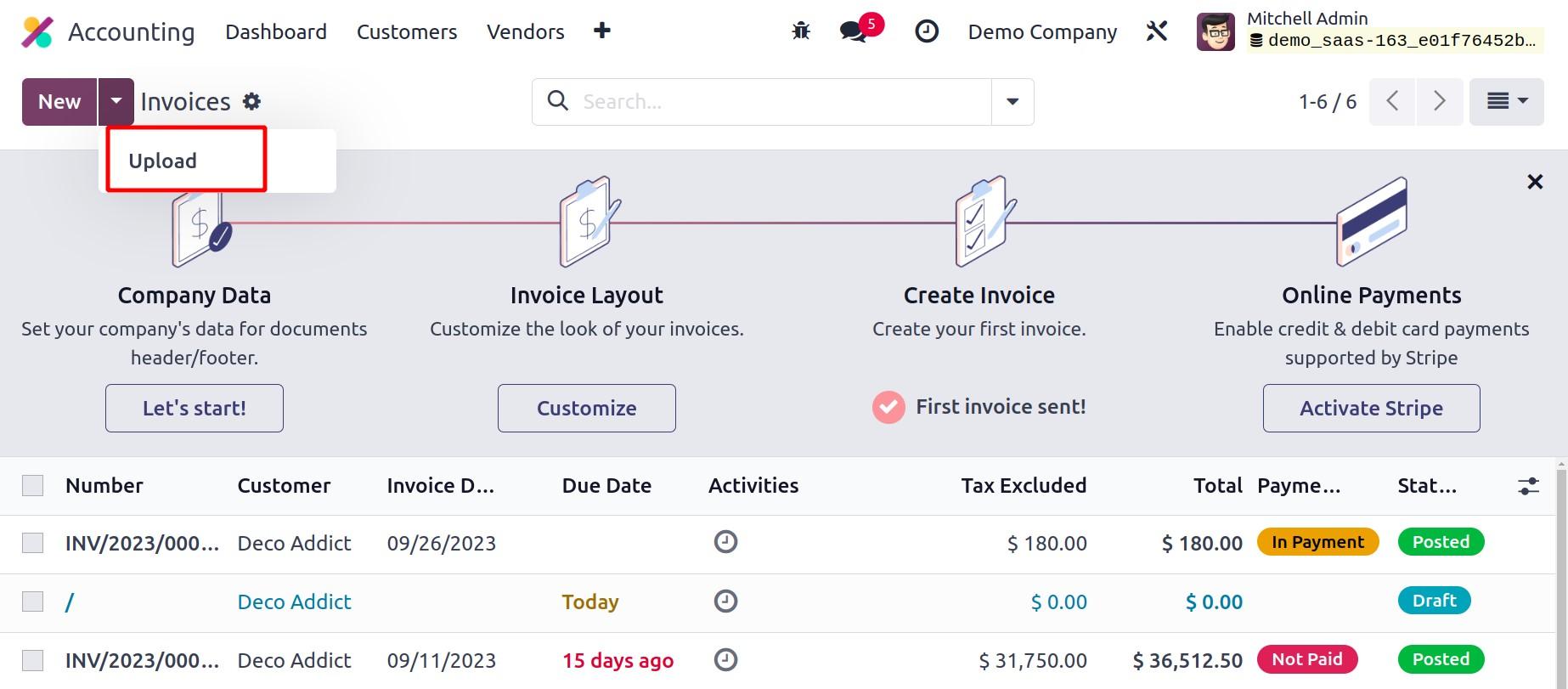The height and width of the screenshot is (689, 1568).
Task: Click the activity clock for the Draft invoice
Action: click(x=725, y=601)
